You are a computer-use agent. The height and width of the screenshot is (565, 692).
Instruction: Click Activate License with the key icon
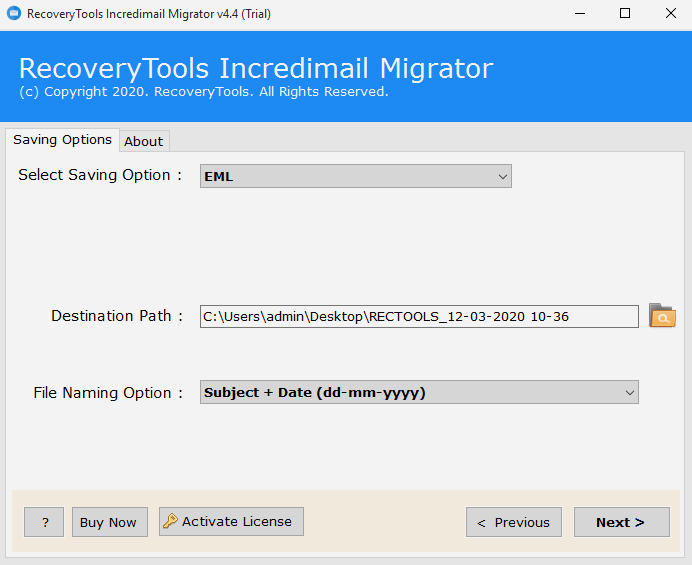pyautogui.click(x=231, y=522)
